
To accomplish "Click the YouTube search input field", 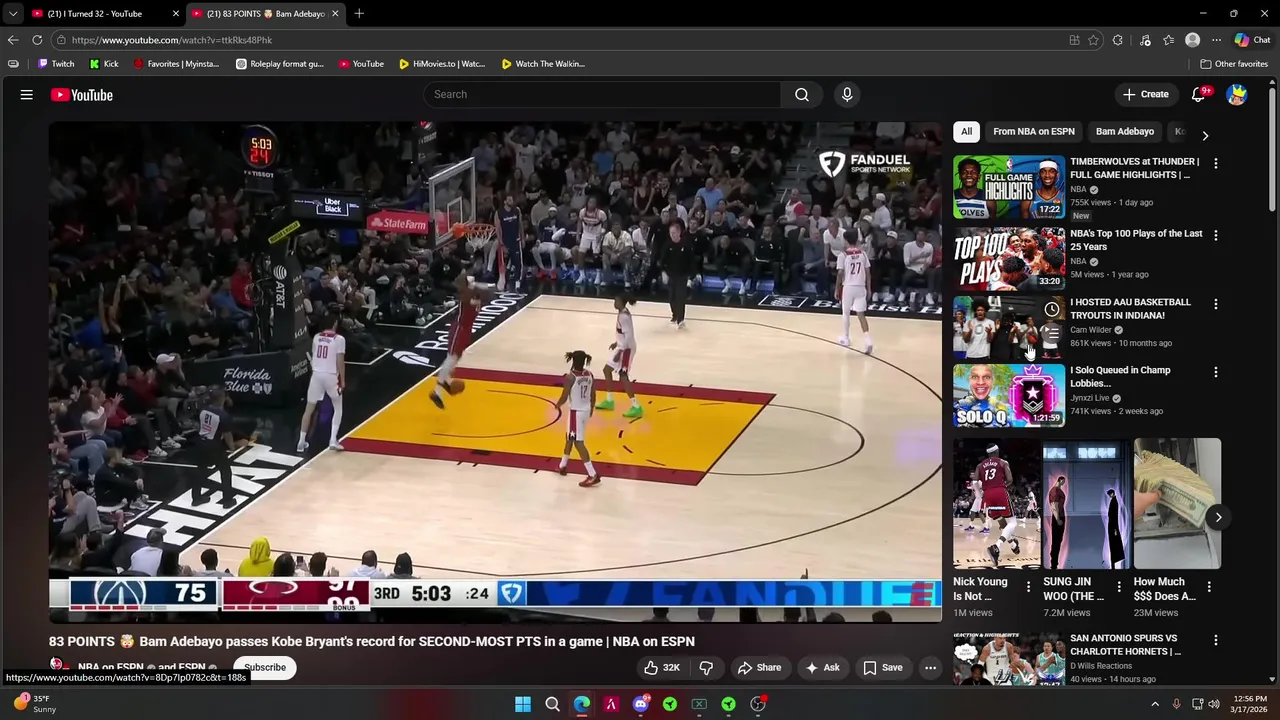I will click(x=603, y=94).
